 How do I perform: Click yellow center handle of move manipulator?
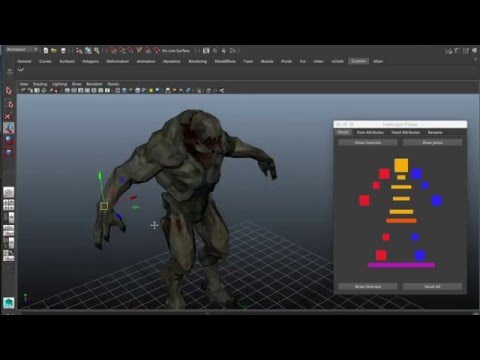[104, 206]
